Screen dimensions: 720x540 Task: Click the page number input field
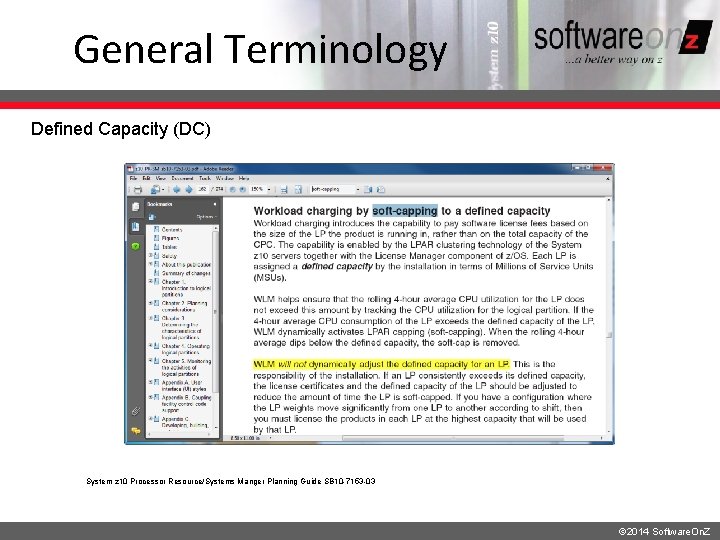coord(202,189)
